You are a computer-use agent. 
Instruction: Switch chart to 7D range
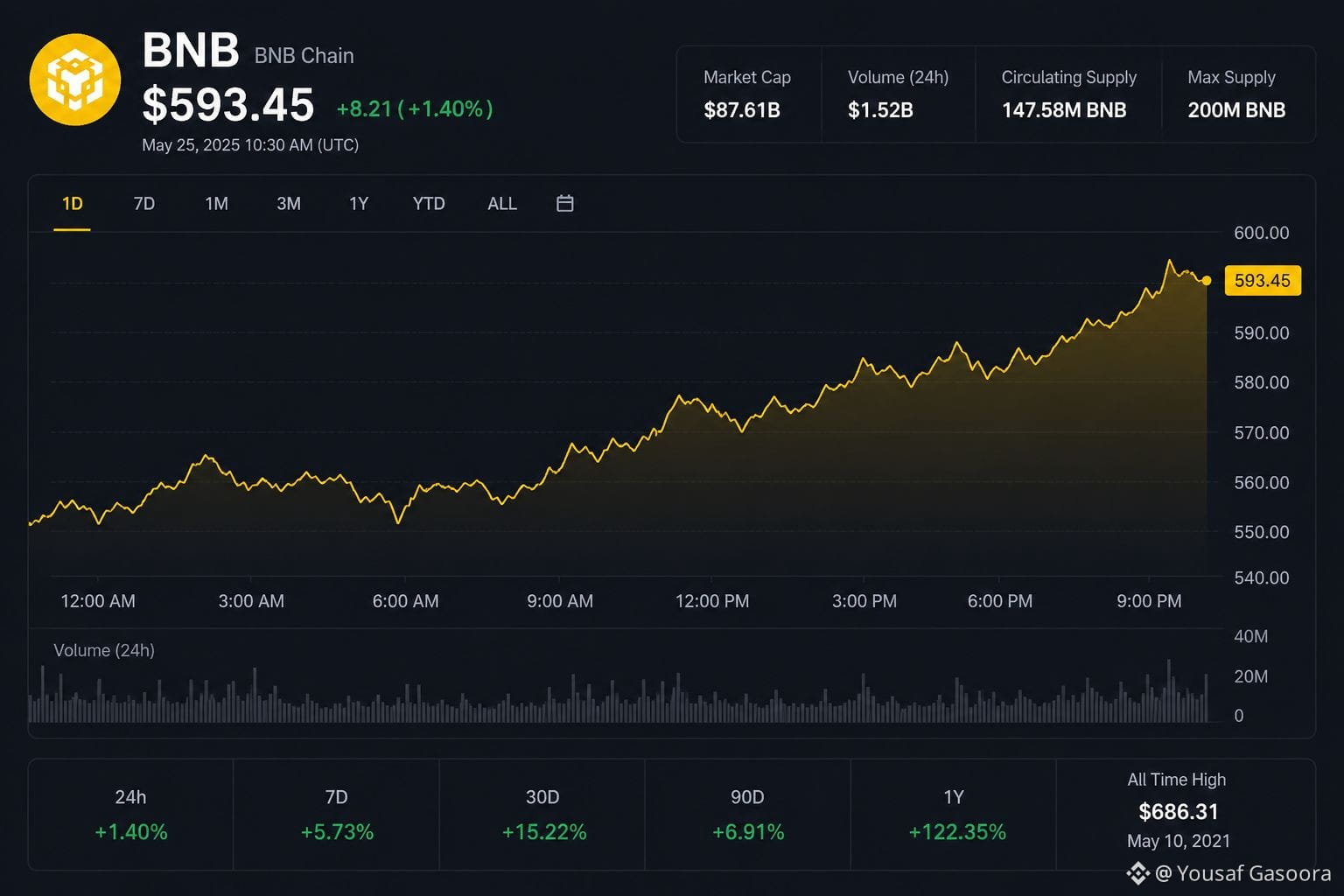tap(144, 204)
